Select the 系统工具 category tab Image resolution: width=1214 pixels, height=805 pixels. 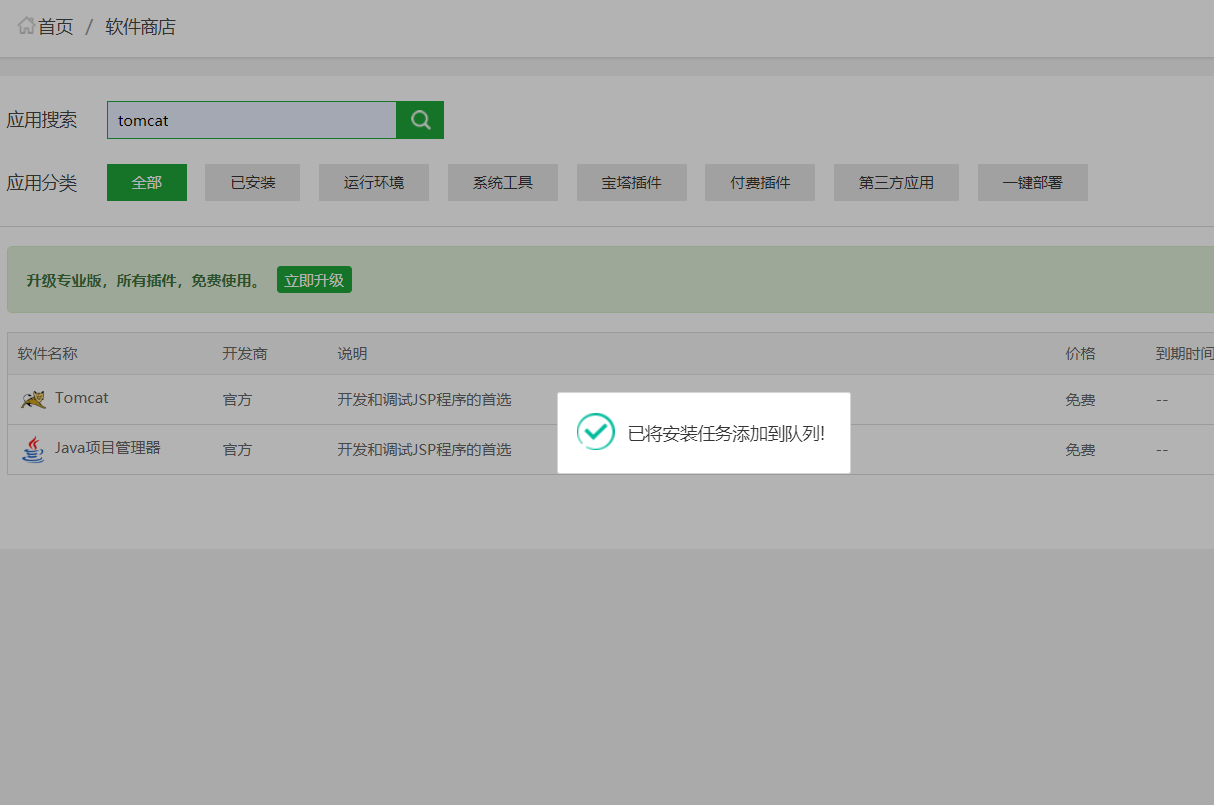tap(503, 182)
